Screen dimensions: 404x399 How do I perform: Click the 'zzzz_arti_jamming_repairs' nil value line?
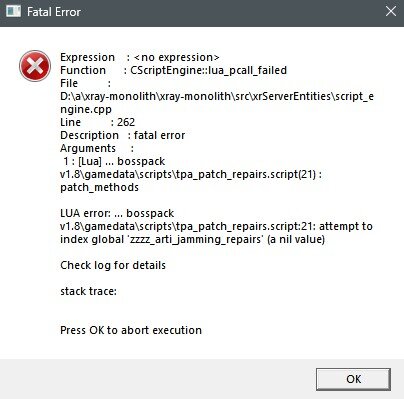[x=192, y=239]
